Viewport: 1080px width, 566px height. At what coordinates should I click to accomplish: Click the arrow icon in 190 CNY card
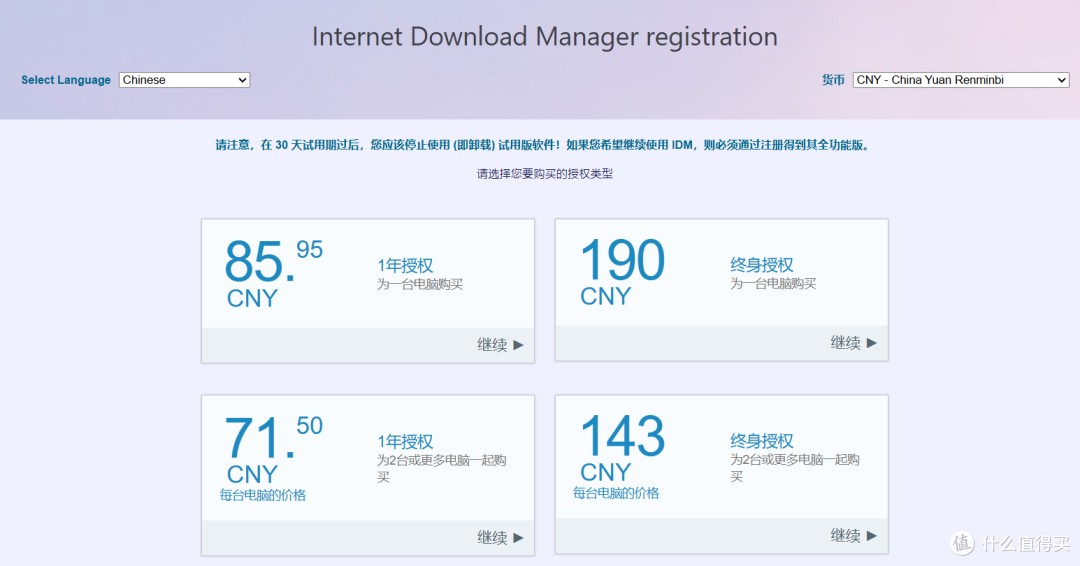point(872,343)
